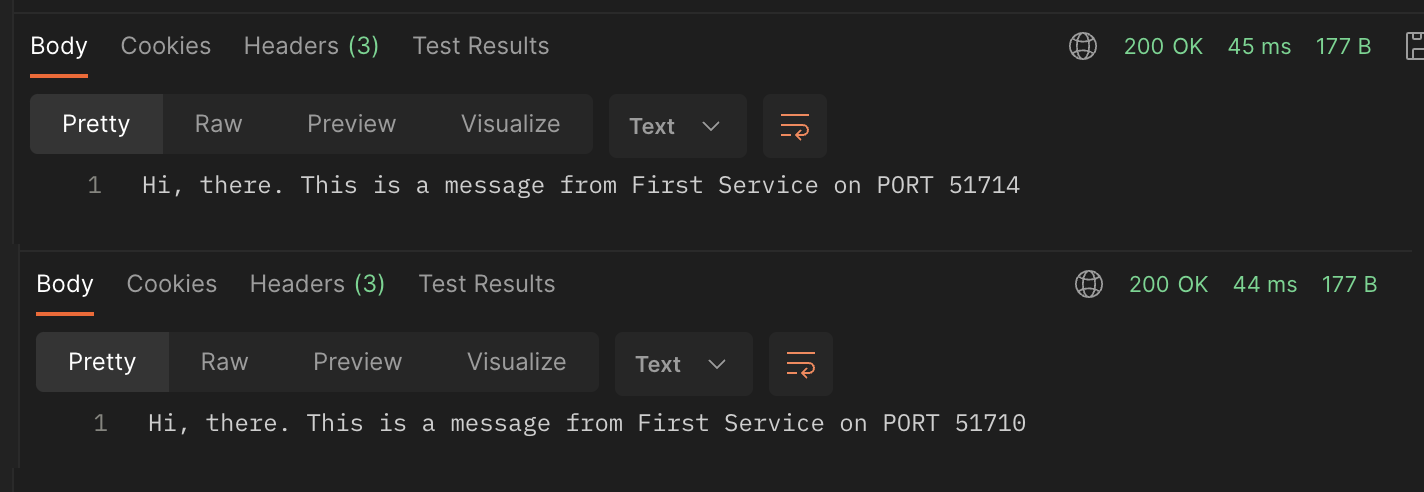Switch to Cookies tab in lower response
Viewport: 1424px width, 492px height.
point(172,284)
